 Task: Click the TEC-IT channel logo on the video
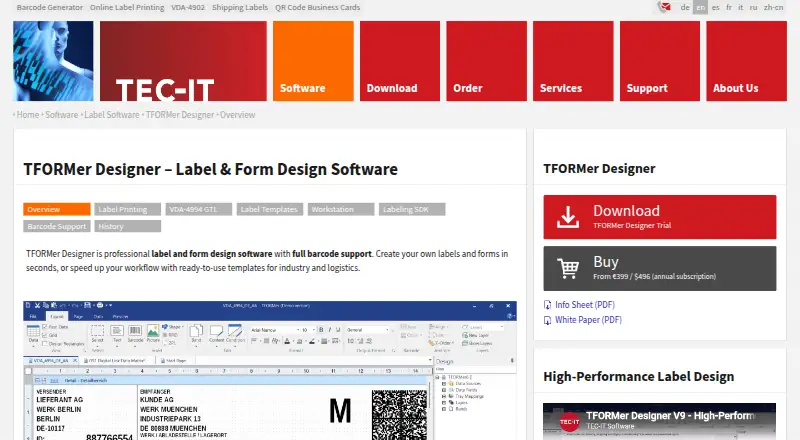(x=569, y=422)
